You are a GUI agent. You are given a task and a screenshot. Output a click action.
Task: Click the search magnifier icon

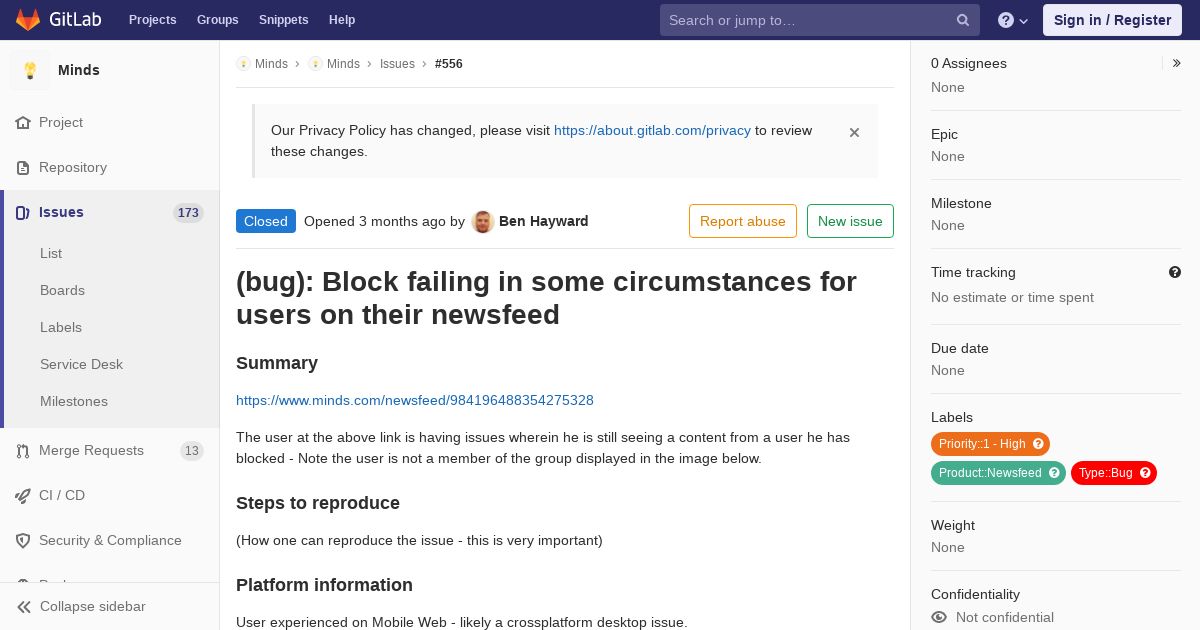(x=963, y=20)
